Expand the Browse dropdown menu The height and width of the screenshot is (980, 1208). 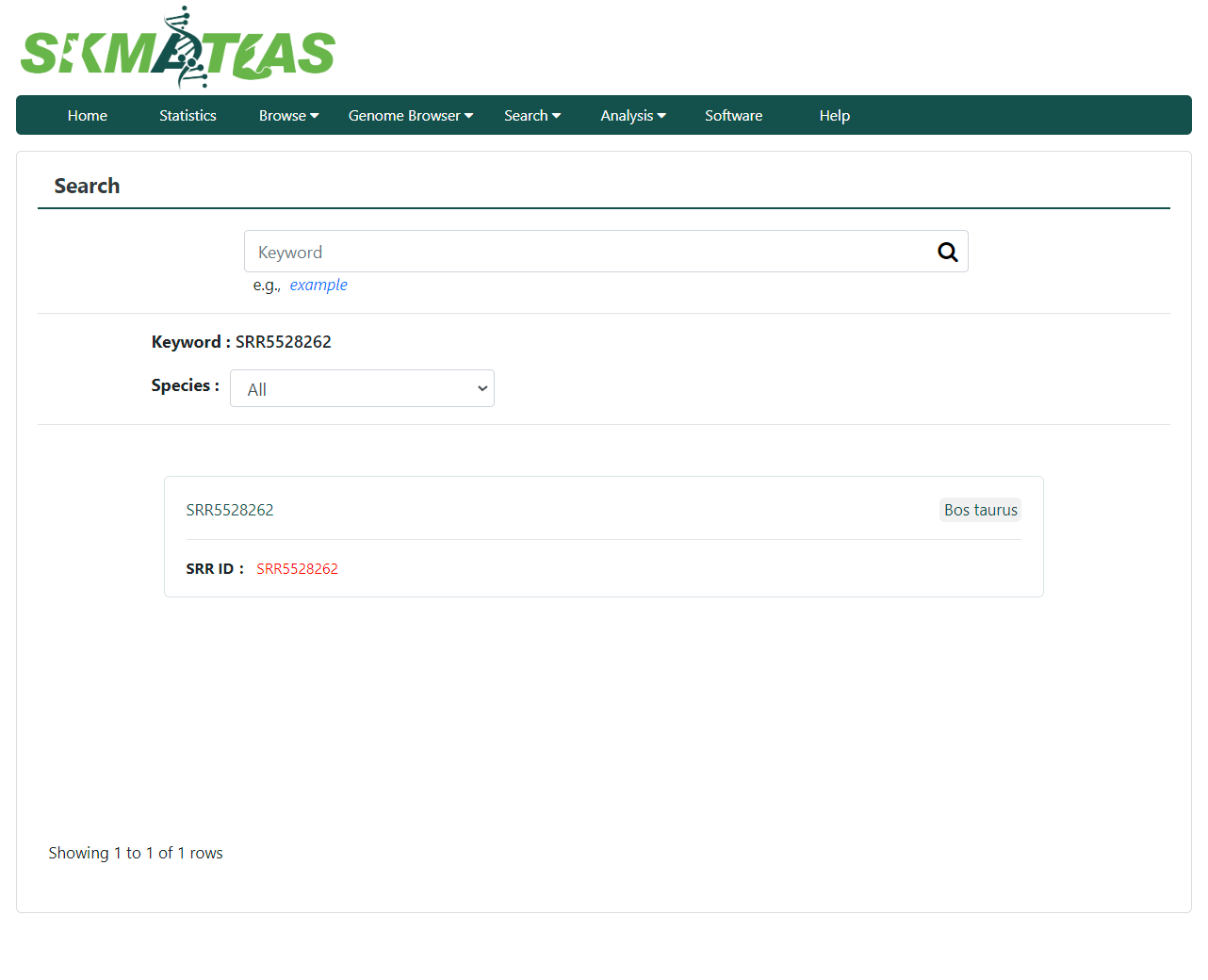[x=289, y=115]
